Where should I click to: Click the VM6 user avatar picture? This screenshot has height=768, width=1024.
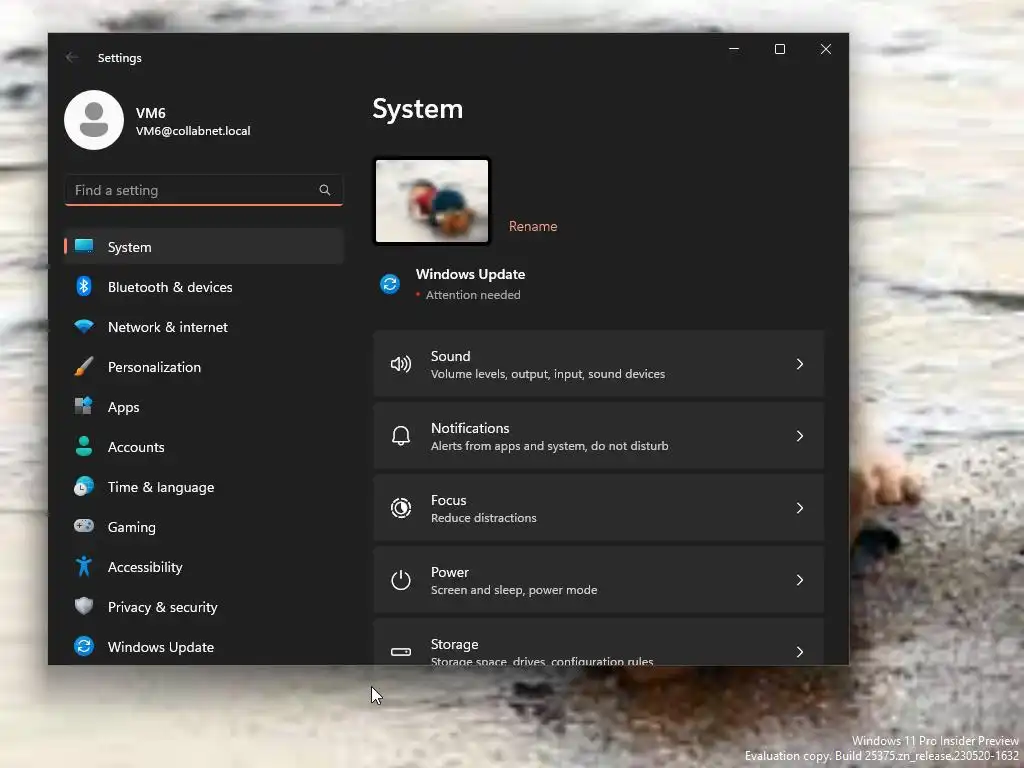click(94, 120)
